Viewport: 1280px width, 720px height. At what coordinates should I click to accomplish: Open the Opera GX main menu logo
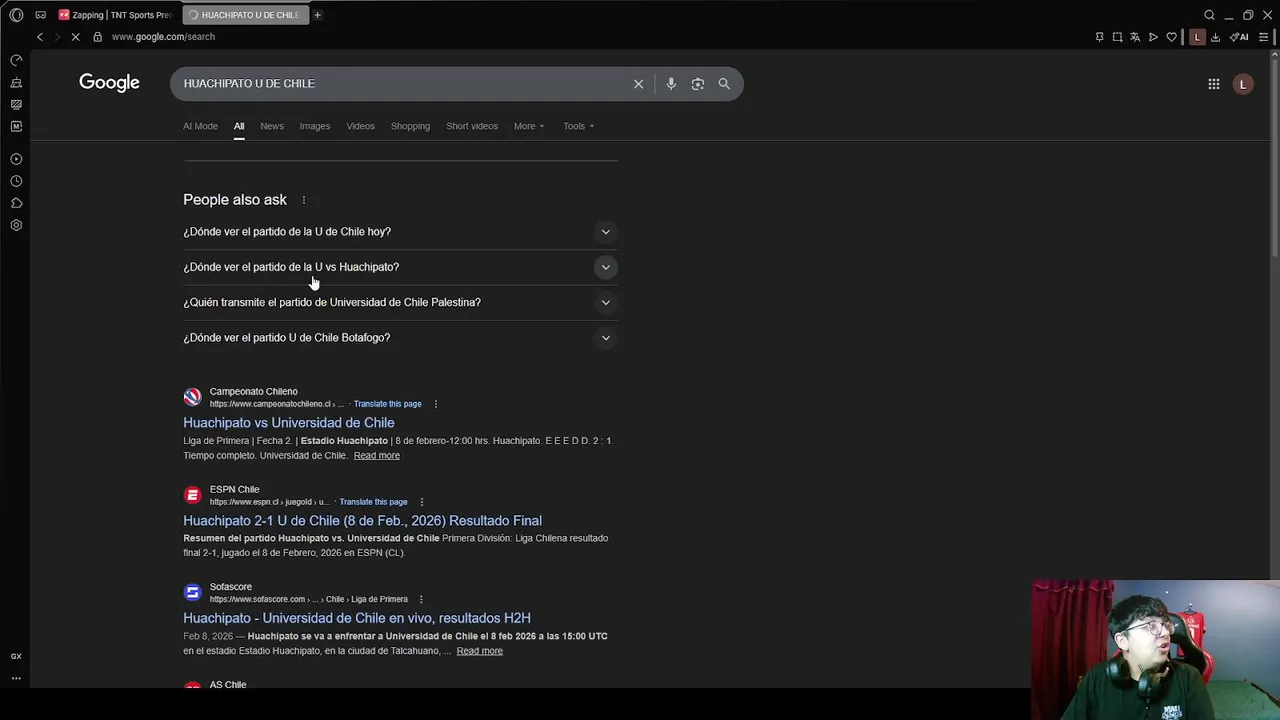[x=16, y=15]
